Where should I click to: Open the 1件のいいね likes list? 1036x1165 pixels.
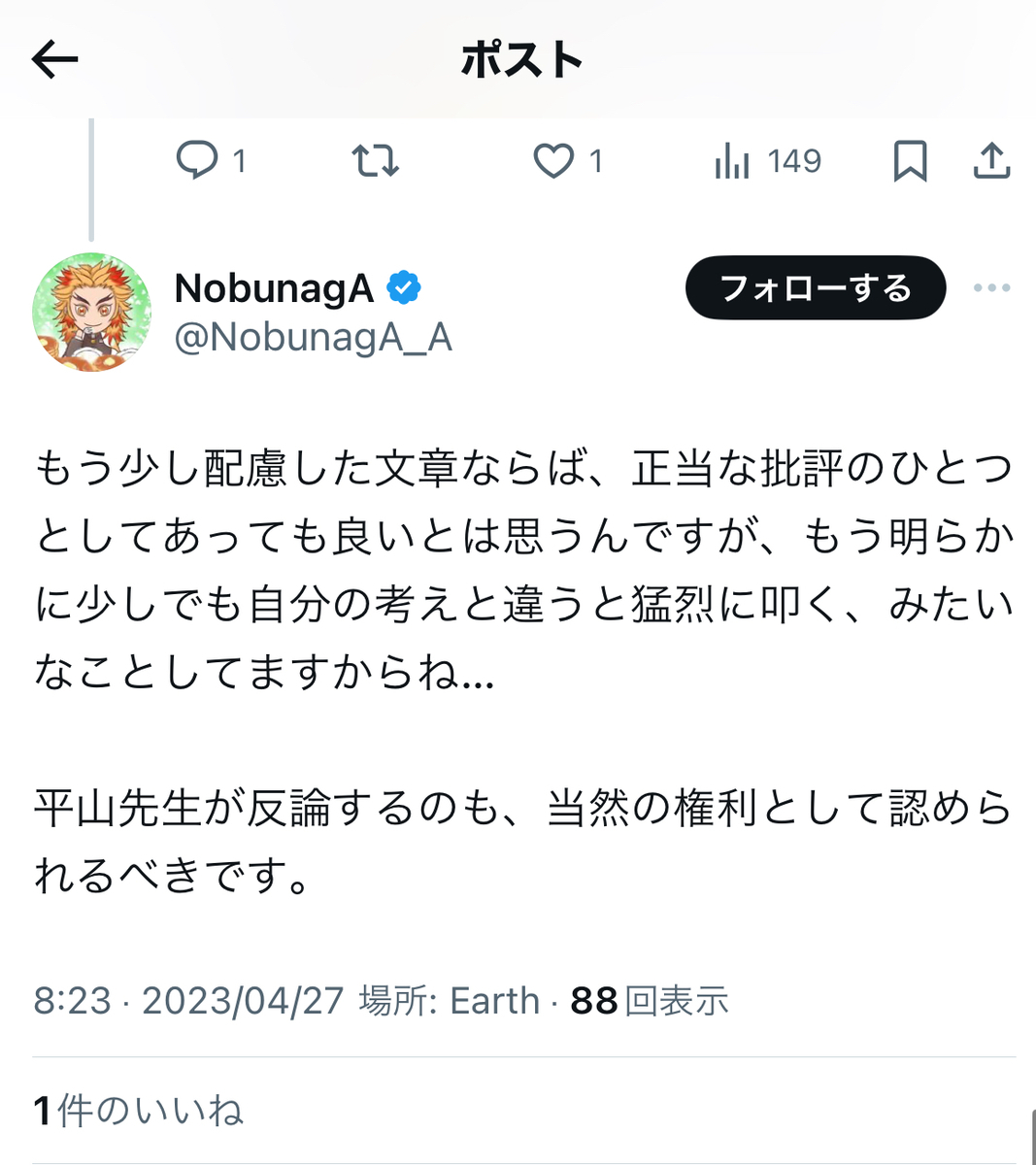pyautogui.click(x=138, y=1111)
